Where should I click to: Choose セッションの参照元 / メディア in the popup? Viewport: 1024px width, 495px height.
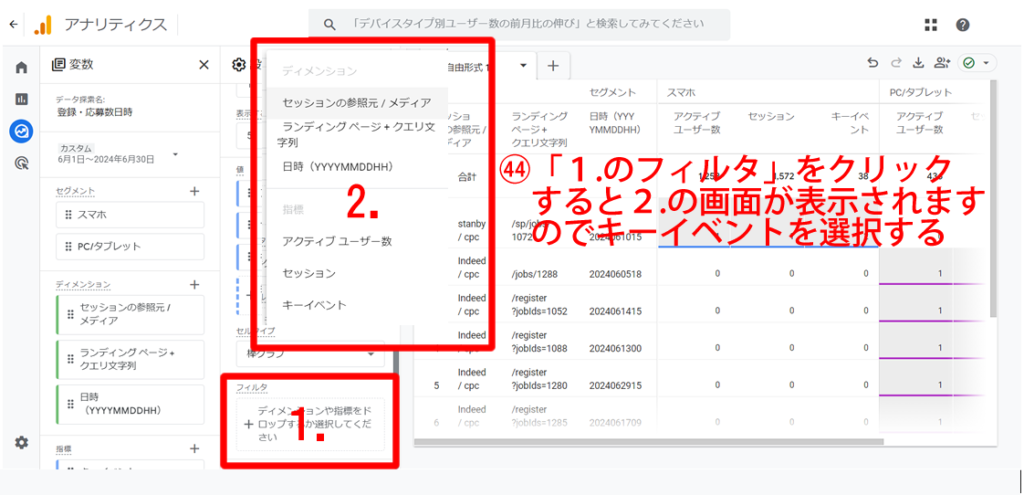(x=357, y=103)
